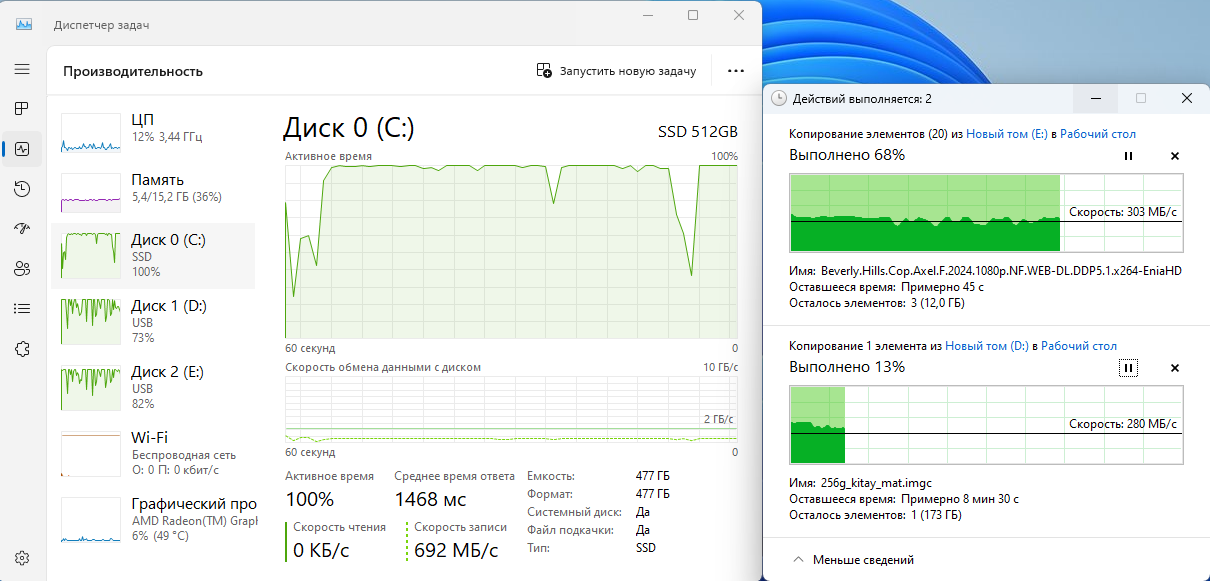Click the 692 МБ/с write speed value
The width and height of the screenshot is (1210, 581).
point(456,550)
